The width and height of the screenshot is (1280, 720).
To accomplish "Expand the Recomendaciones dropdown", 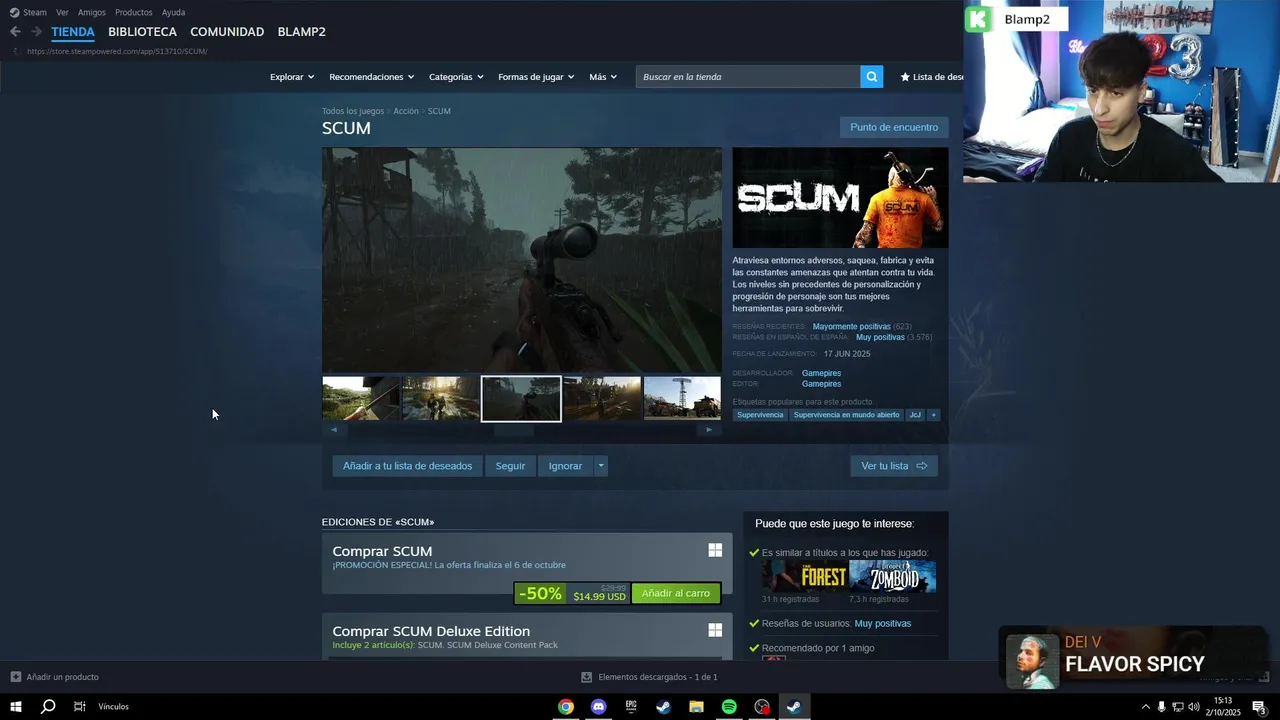I will 371,77.
